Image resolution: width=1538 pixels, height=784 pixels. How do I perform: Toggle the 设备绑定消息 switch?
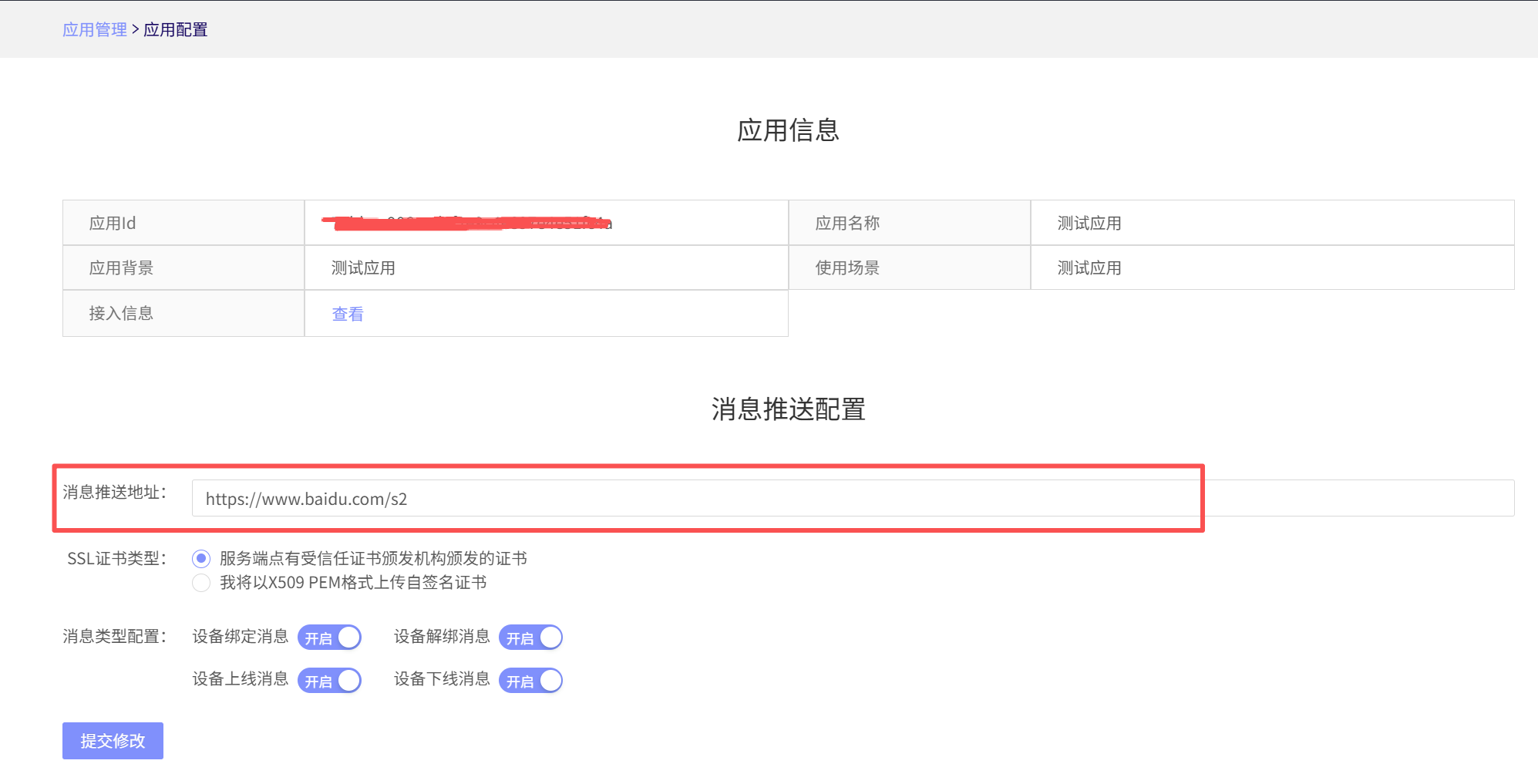[x=329, y=638]
